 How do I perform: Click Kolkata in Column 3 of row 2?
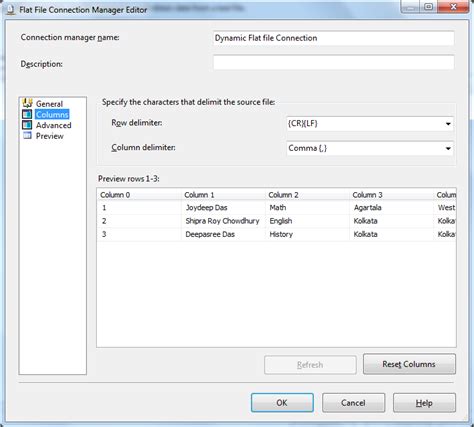[x=392, y=221]
